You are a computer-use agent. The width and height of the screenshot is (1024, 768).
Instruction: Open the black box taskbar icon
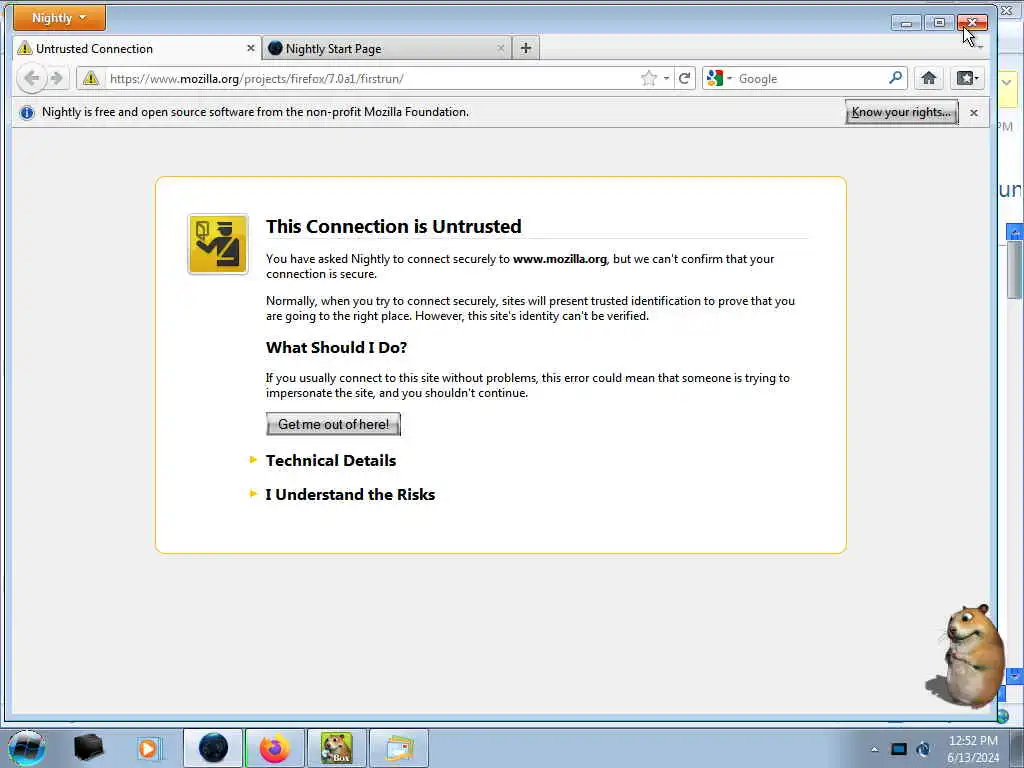(88, 748)
